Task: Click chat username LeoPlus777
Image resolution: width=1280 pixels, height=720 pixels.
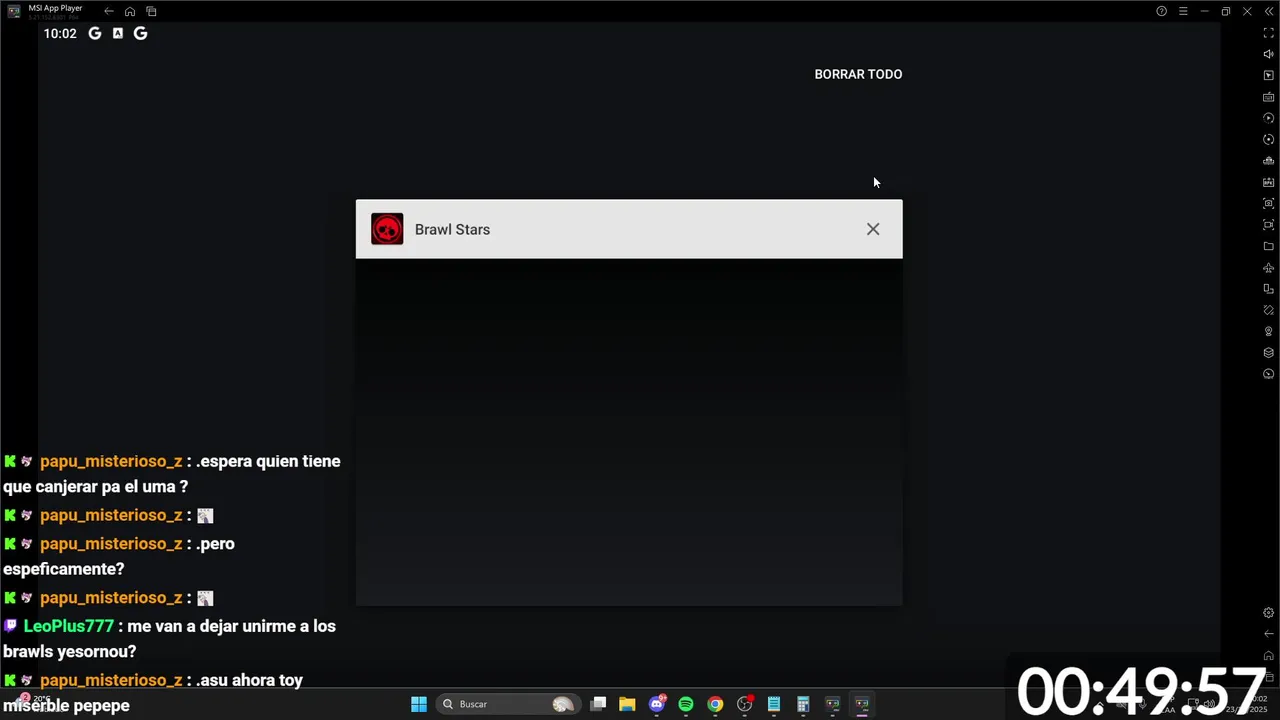Action: [69, 626]
